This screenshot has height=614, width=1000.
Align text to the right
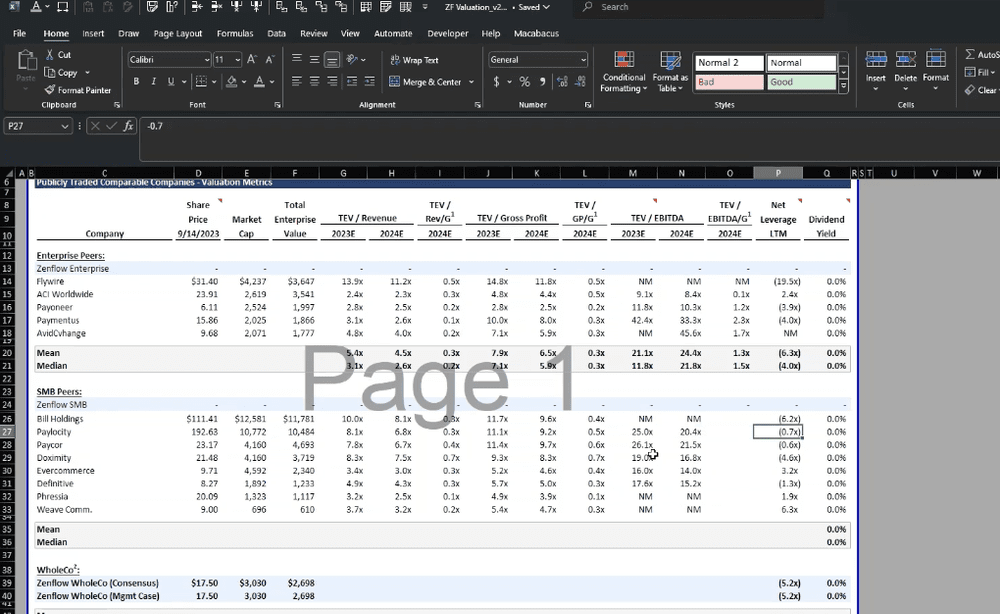pos(332,82)
